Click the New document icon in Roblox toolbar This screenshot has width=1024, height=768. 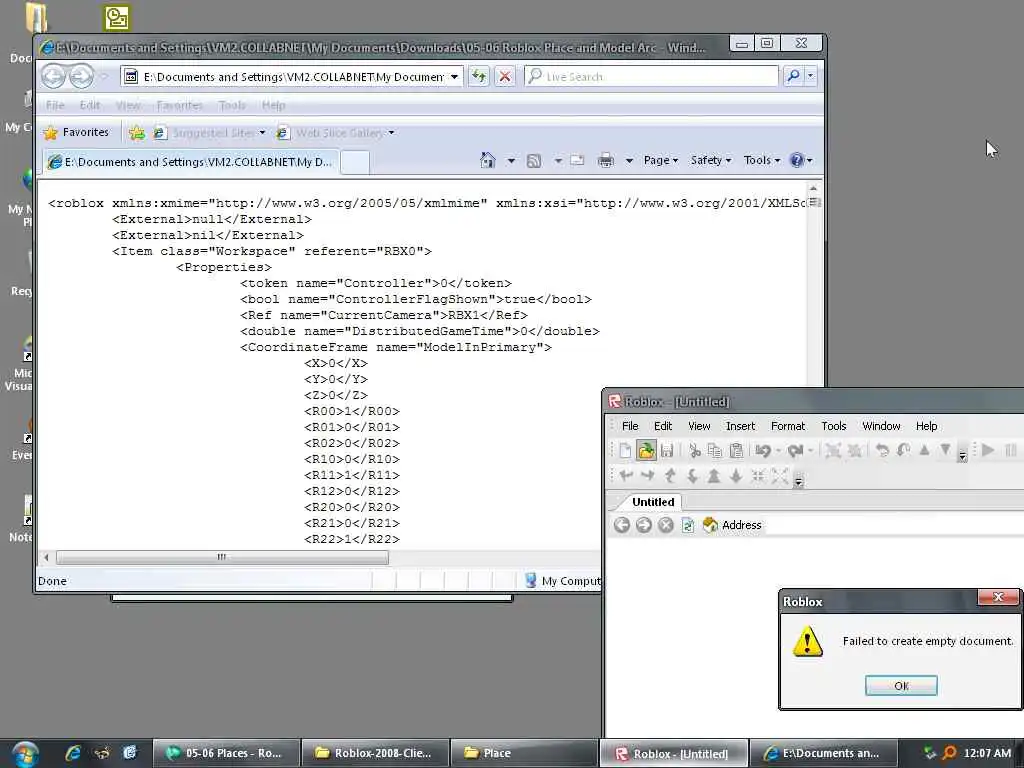coord(625,451)
